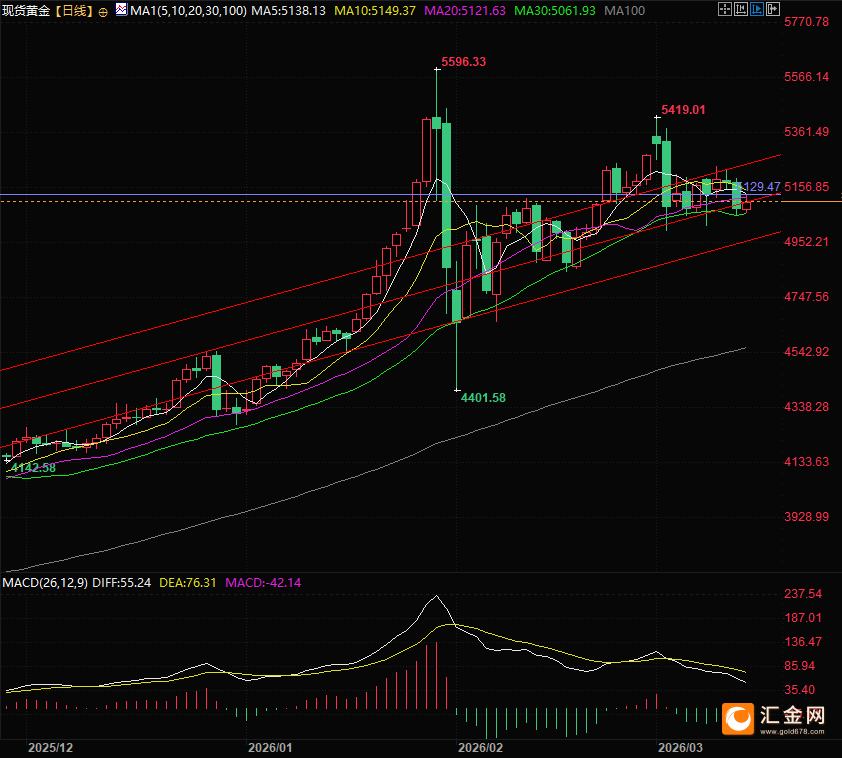
Task: Click the 现货黄金 instrument title
Action: point(26,11)
